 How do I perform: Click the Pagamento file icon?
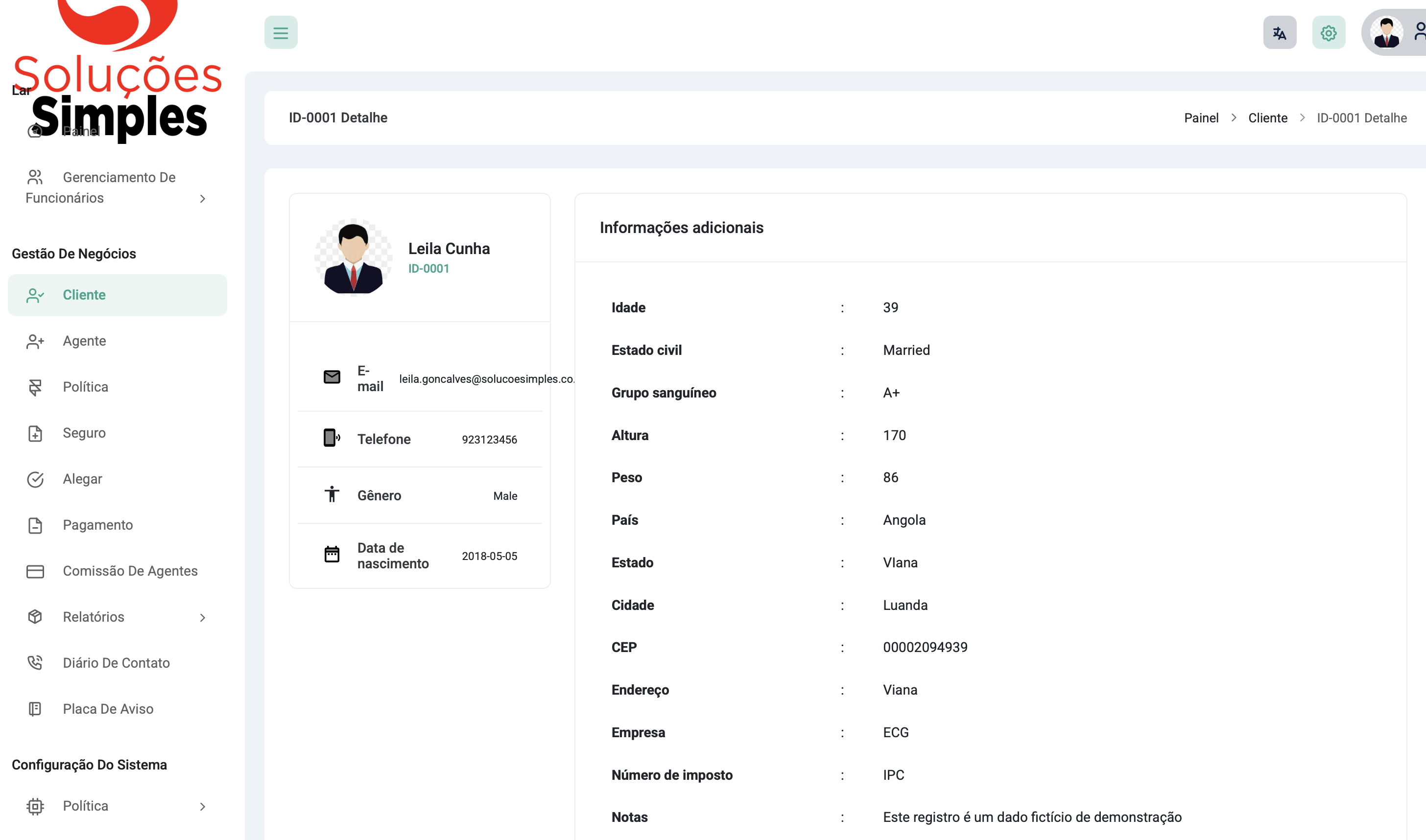[35, 525]
